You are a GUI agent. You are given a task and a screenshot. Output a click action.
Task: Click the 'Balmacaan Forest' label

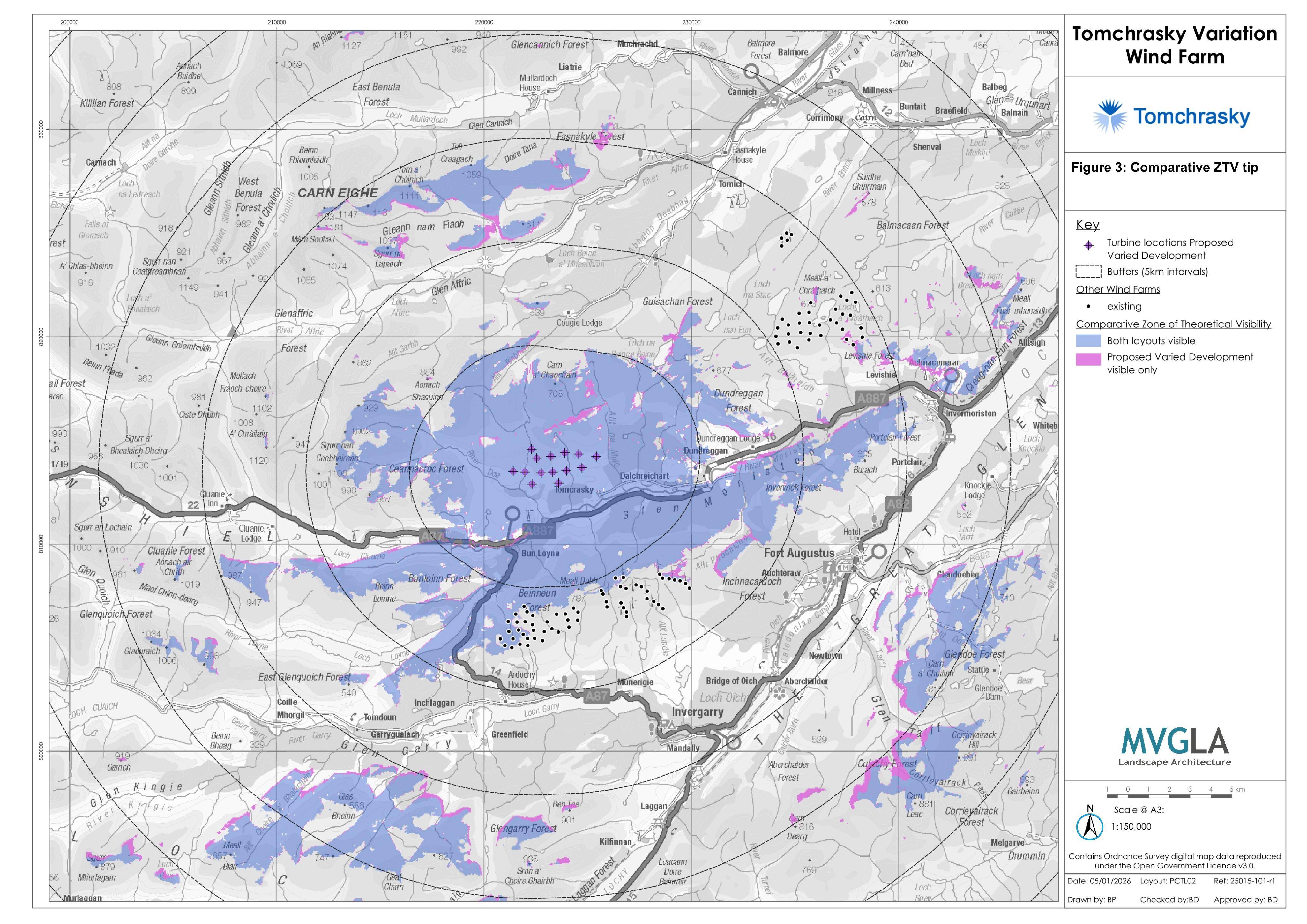[x=913, y=226]
